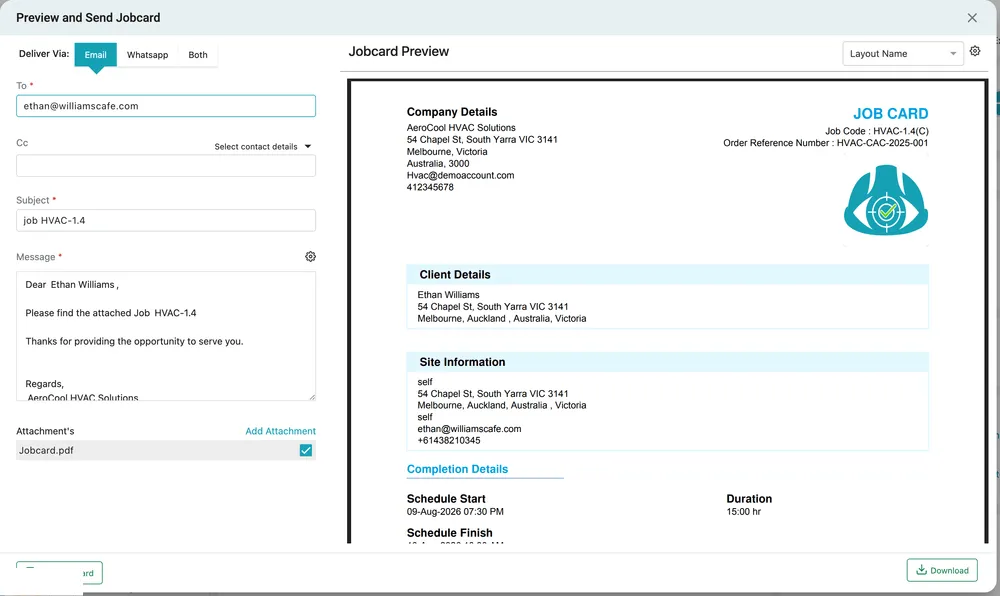The height and width of the screenshot is (596, 1000).
Task: Expand Select contact details dropdown
Action: [263, 147]
